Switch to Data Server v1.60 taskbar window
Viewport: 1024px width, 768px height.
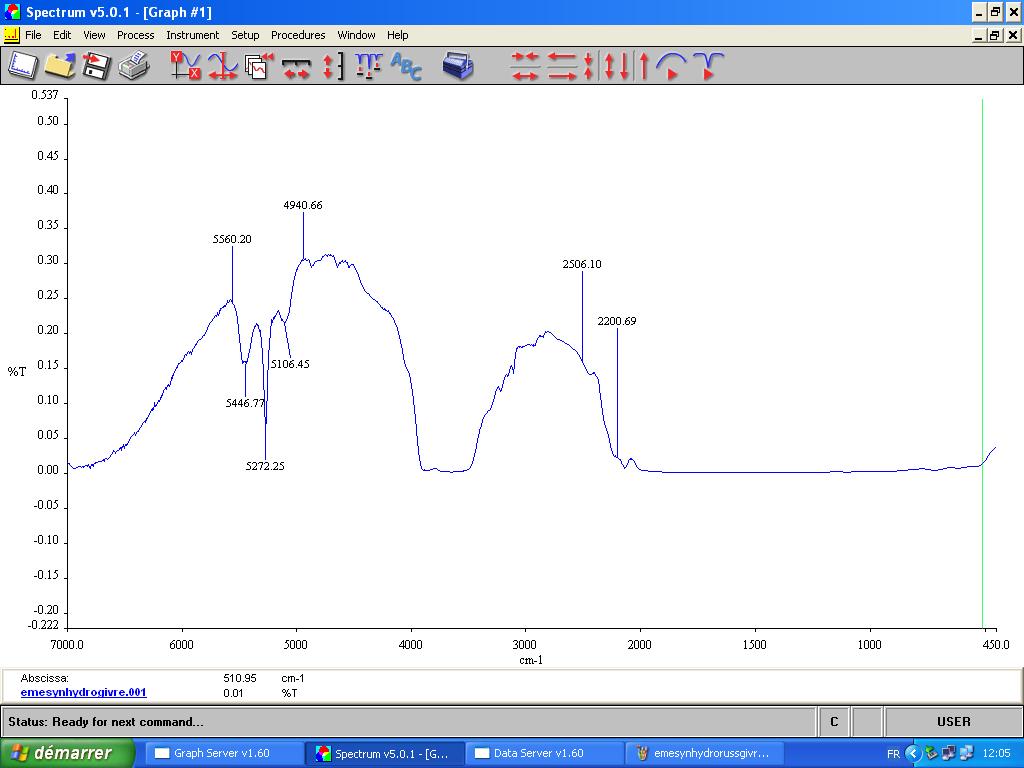pyautogui.click(x=538, y=753)
